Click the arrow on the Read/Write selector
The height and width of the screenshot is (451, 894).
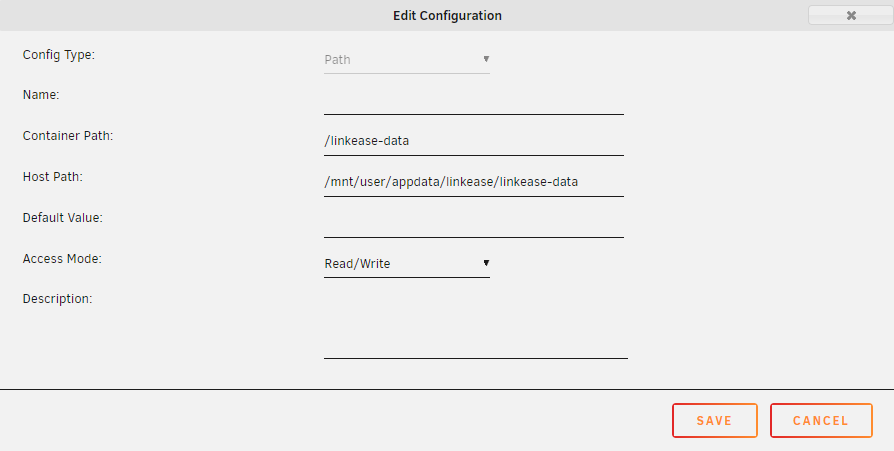coord(486,263)
